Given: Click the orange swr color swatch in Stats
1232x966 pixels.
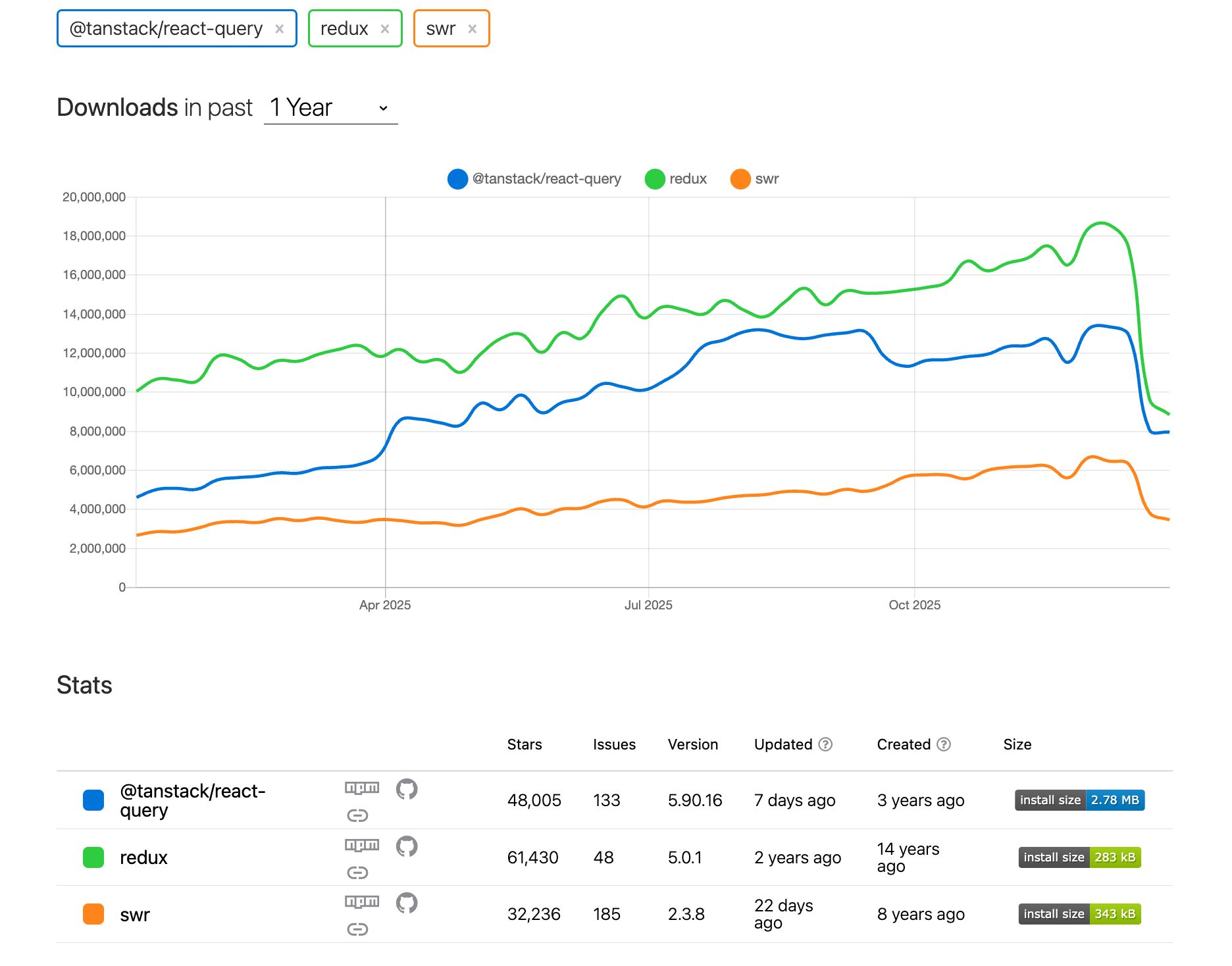Looking at the screenshot, I should (x=93, y=914).
